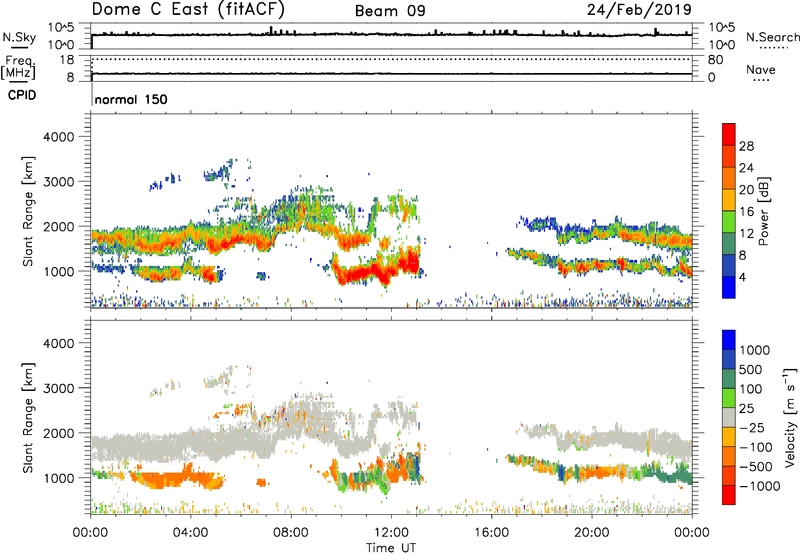
Task: Click the '4' label on Power colorbar
Action: (x=742, y=277)
